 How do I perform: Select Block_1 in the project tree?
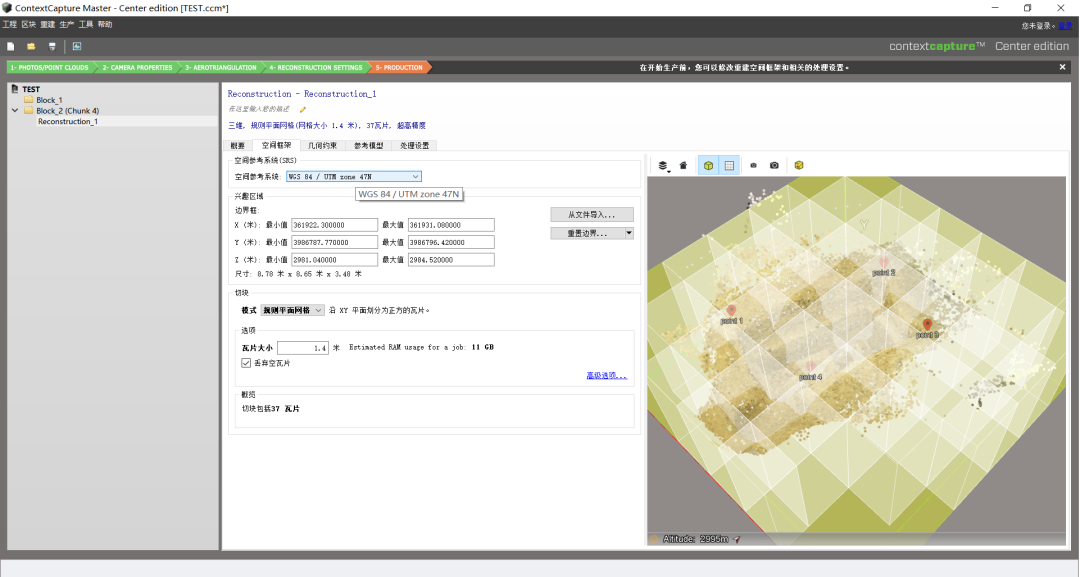tap(49, 100)
